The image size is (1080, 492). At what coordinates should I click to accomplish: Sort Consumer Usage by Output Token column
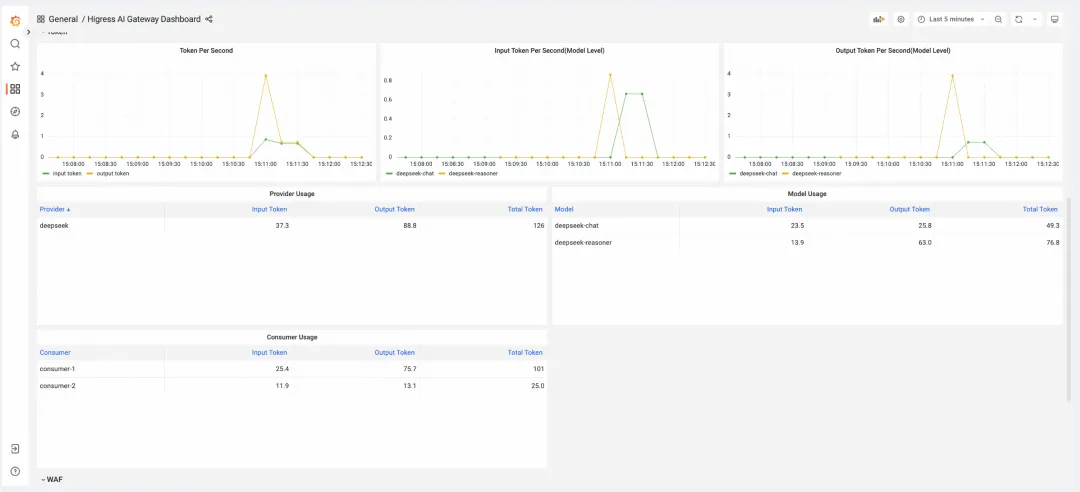tap(395, 353)
